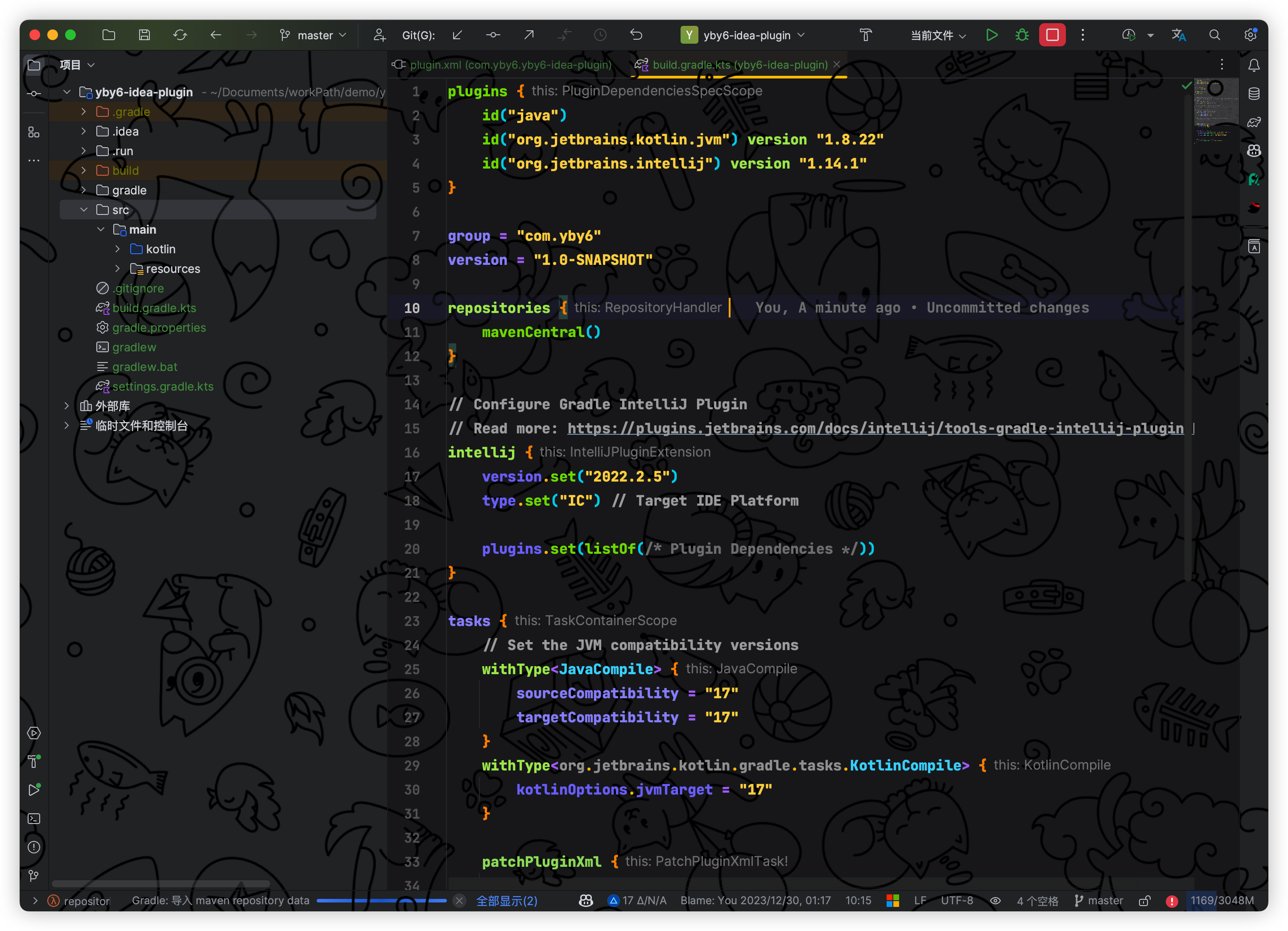The image size is (1288, 931).
Task: Click the Save All toolbar icon
Action: coord(144,35)
